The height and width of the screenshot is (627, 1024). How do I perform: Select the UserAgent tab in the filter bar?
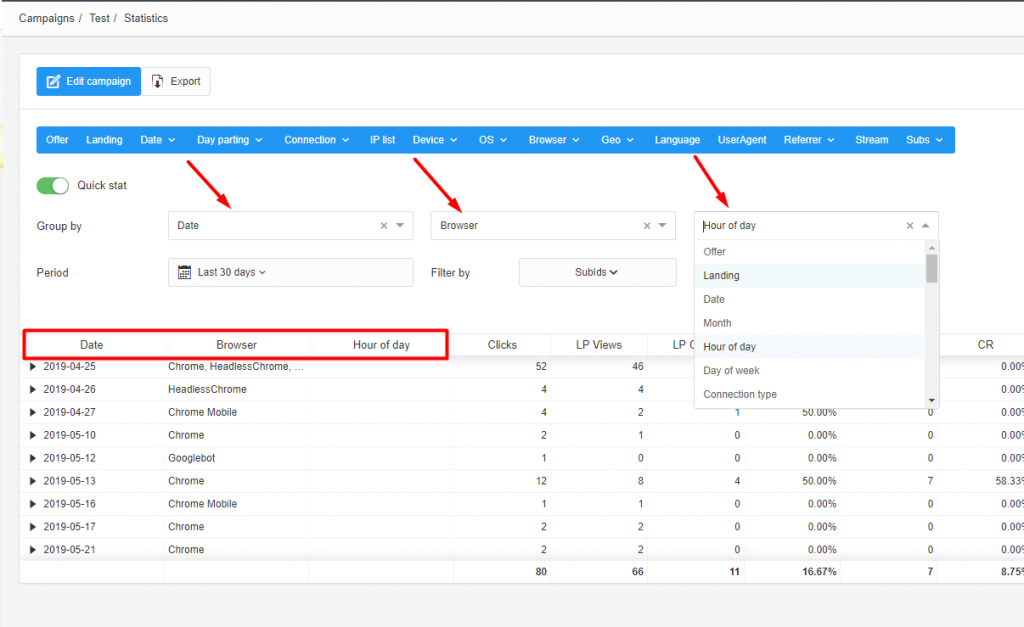(741, 140)
